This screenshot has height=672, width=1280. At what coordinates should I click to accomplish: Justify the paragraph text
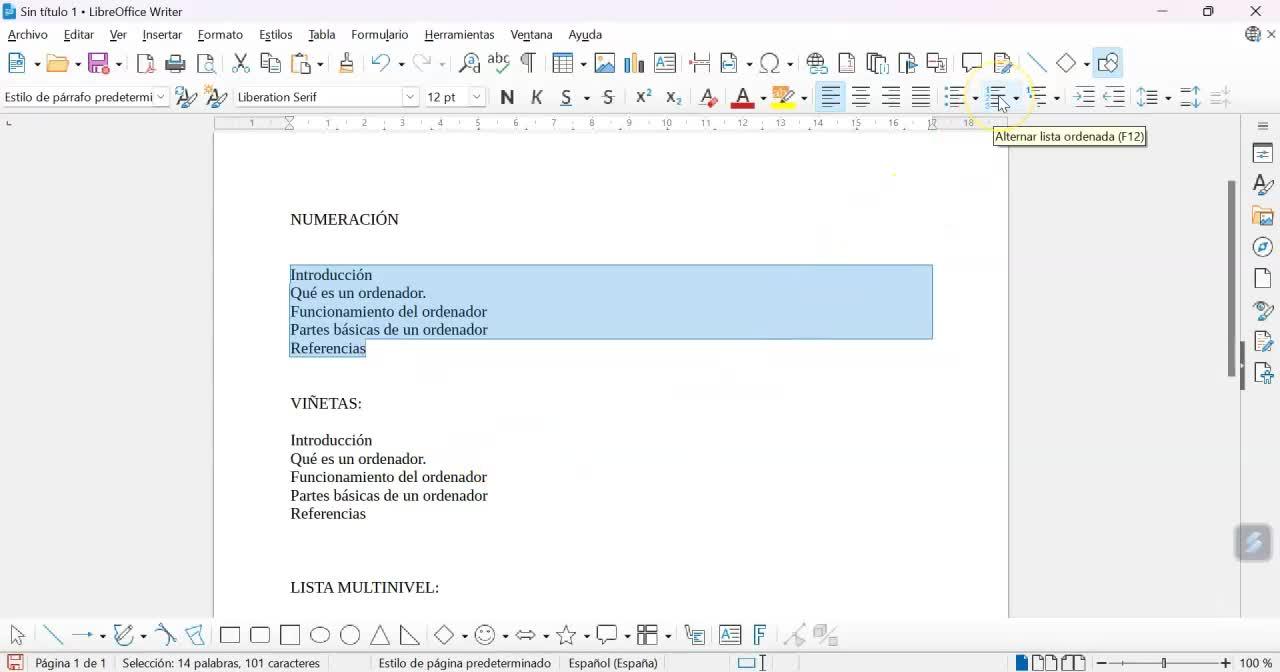921,97
